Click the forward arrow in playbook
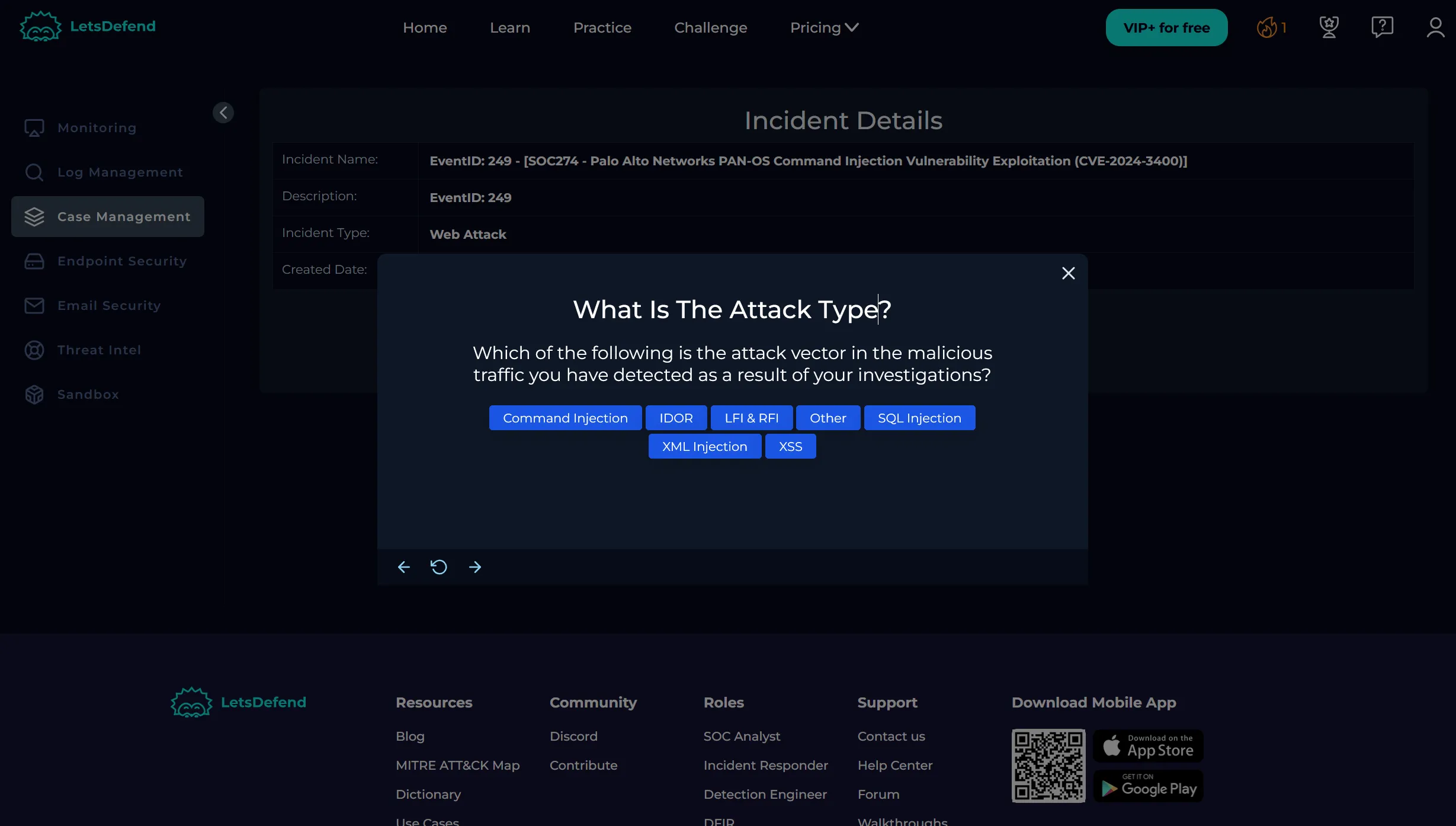Screen dimensions: 1456x826 475,567
